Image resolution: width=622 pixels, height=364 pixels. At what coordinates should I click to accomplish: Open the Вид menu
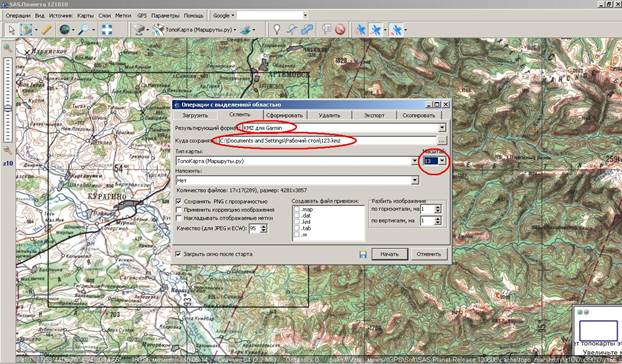pyautogui.click(x=40, y=15)
